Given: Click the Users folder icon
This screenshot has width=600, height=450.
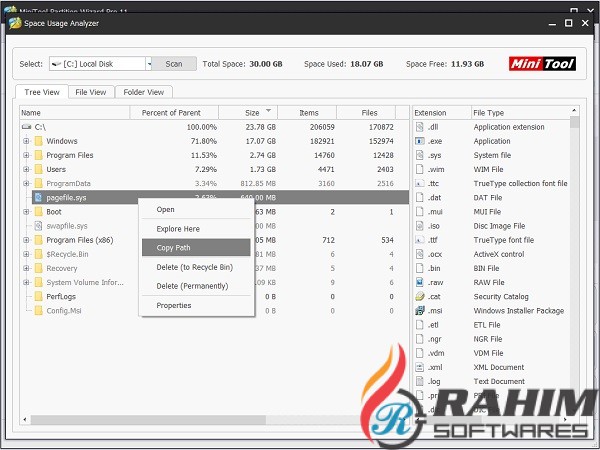Looking at the screenshot, I should pyautogui.click(x=38, y=170).
